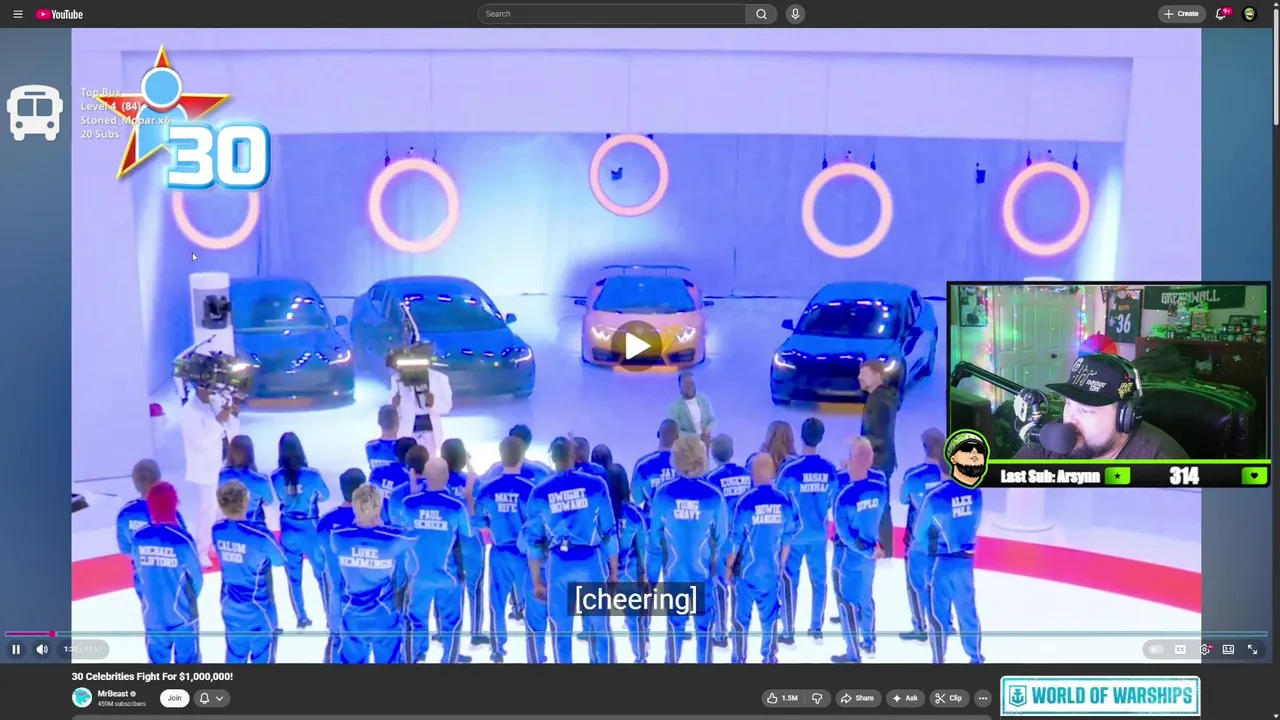Click the World of Warships banner
Screen dimensions: 1280x720
[x=1100, y=697]
